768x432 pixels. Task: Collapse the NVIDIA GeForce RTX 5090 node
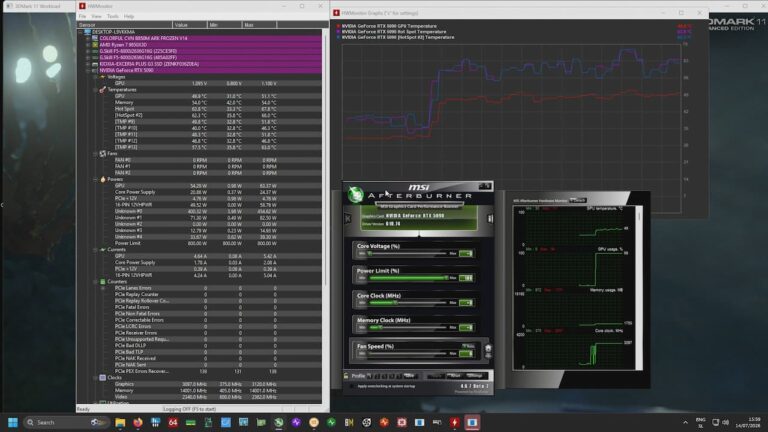tap(88, 71)
